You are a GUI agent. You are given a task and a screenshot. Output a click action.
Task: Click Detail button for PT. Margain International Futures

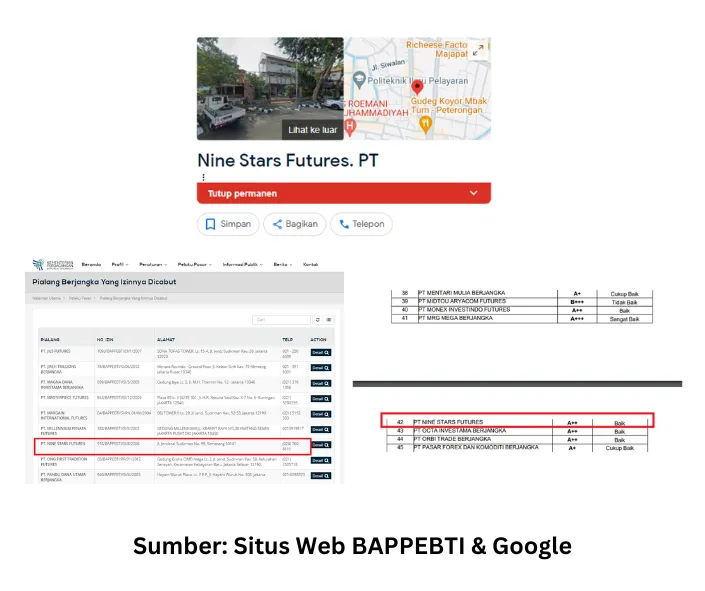[321, 414]
